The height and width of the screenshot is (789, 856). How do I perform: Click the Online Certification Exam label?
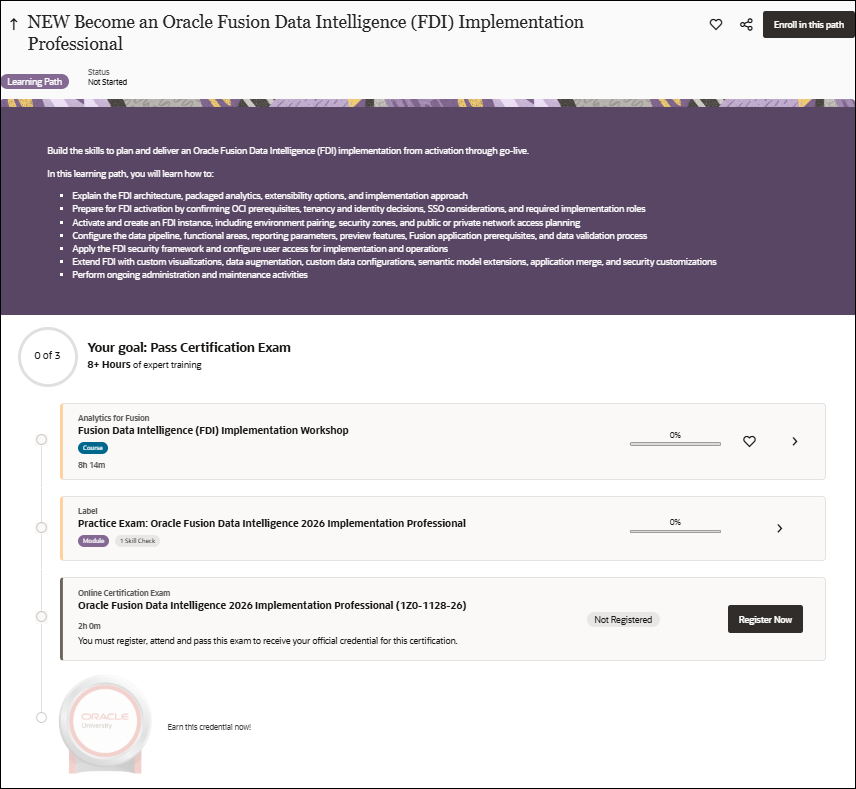(124, 592)
